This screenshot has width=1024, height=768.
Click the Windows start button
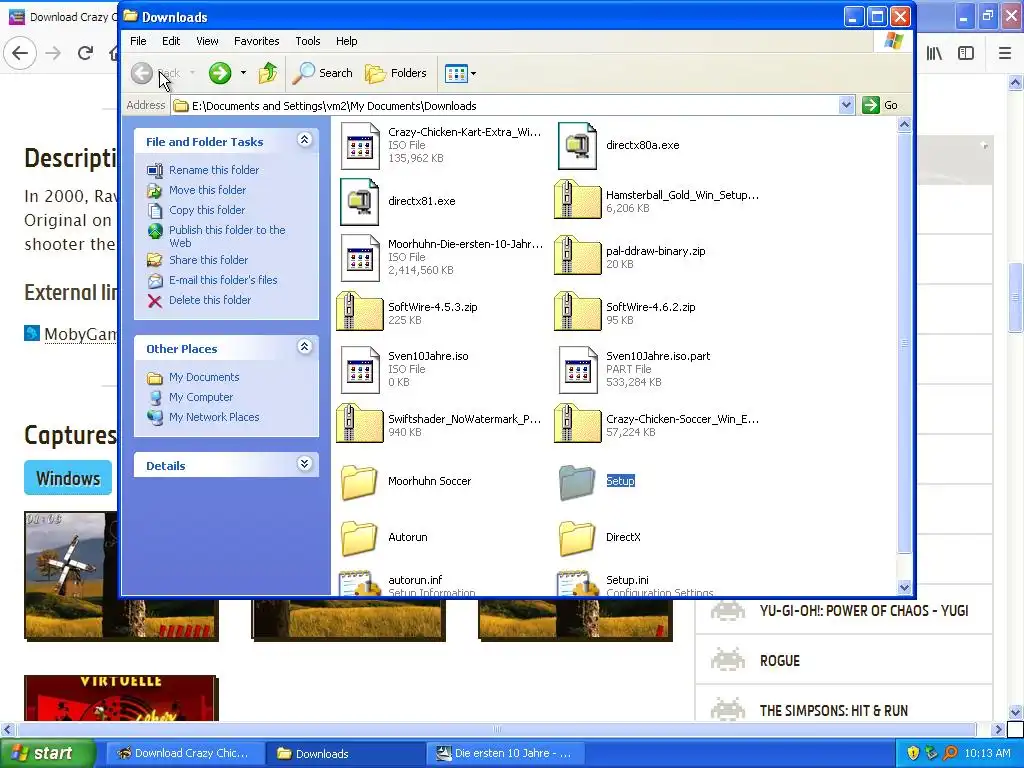[x=46, y=753]
